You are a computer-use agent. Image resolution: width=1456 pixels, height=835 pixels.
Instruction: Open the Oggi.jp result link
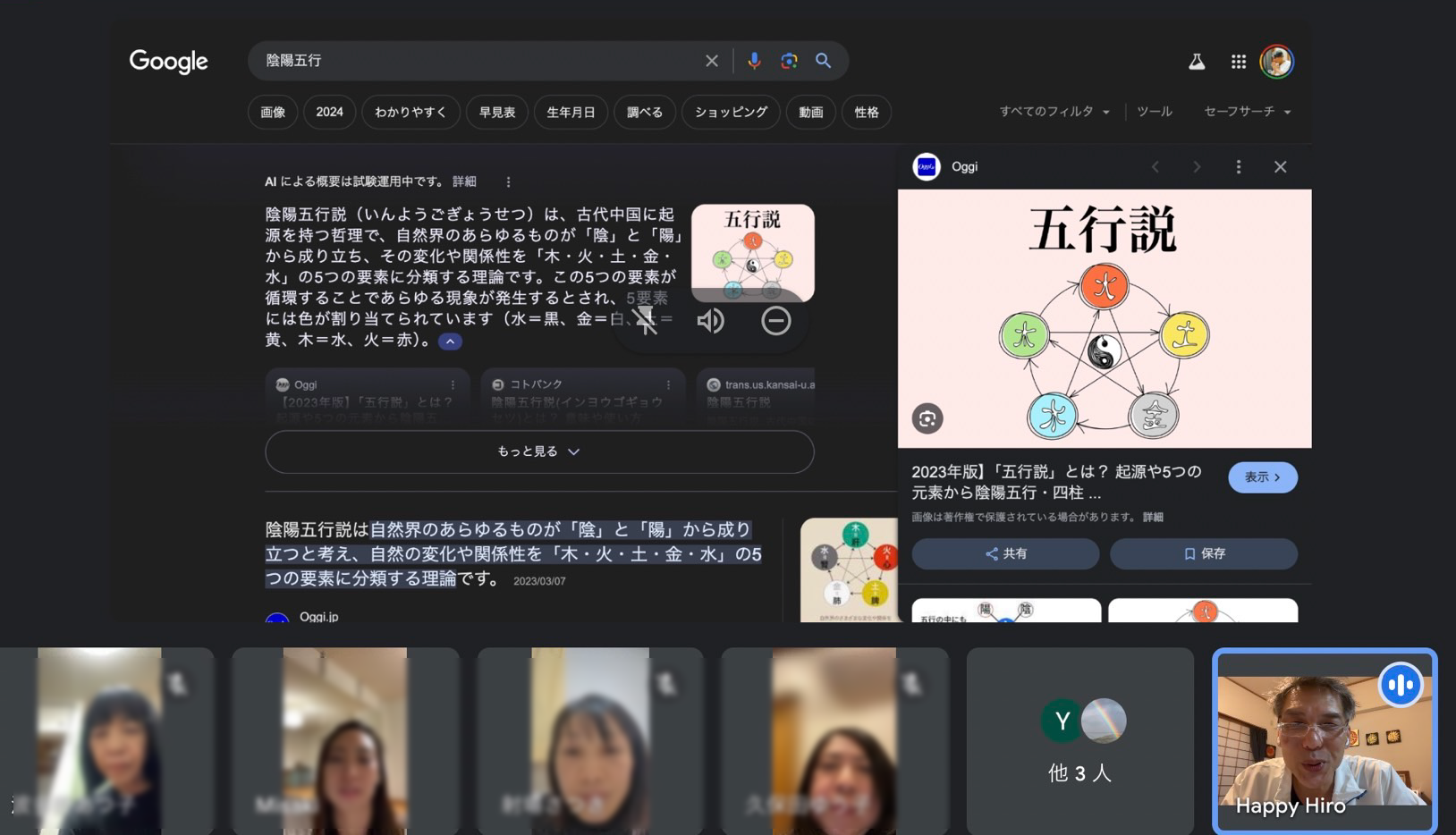point(318,617)
